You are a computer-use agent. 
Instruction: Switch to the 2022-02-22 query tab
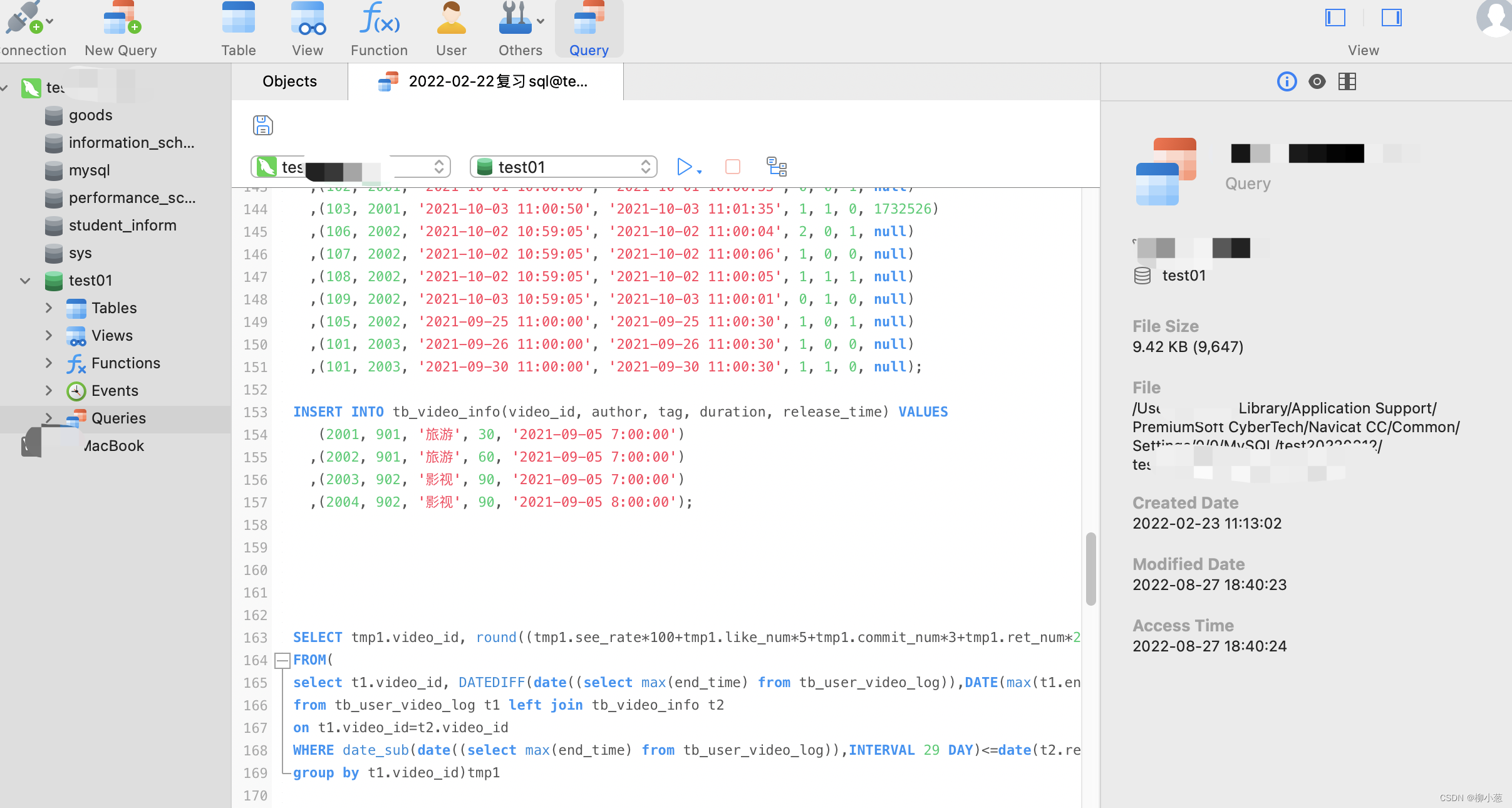(x=498, y=81)
